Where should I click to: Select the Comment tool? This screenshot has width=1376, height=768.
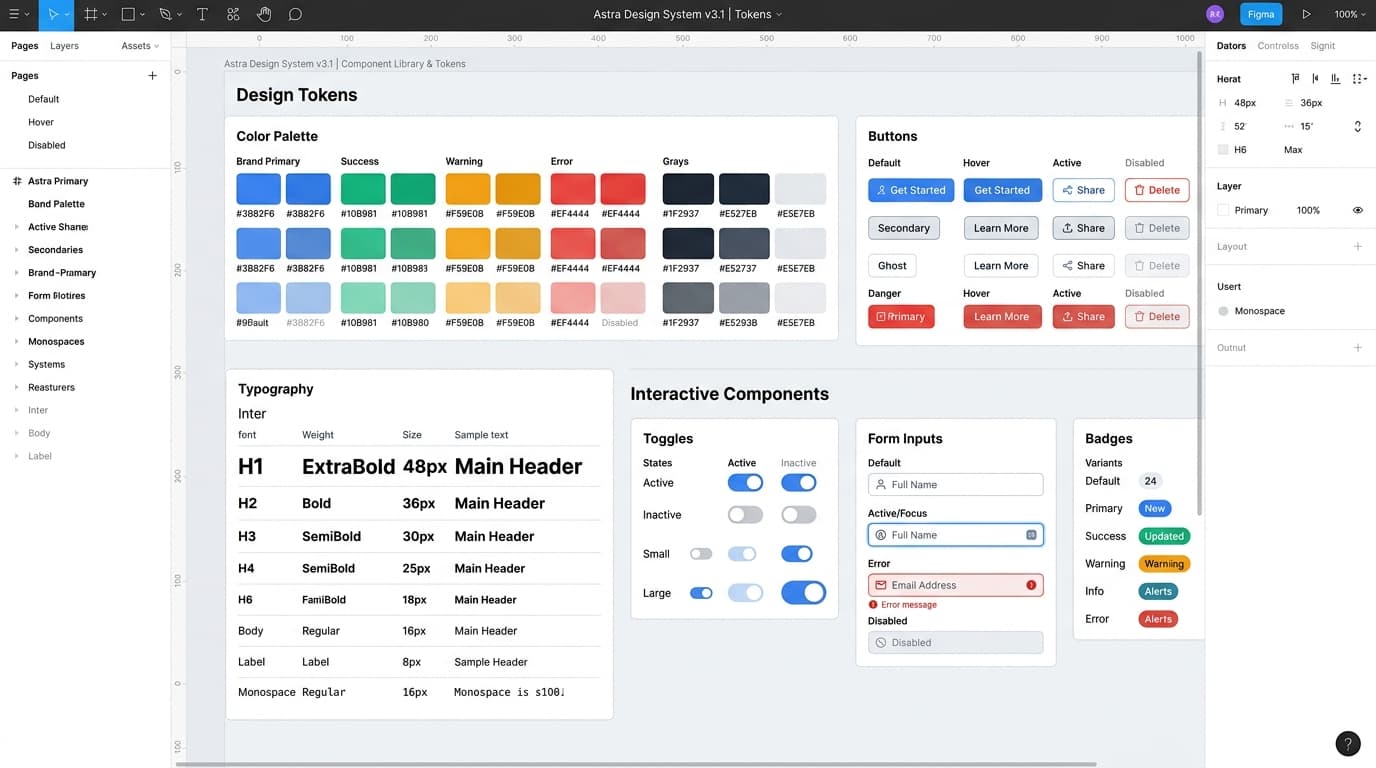tap(295, 14)
